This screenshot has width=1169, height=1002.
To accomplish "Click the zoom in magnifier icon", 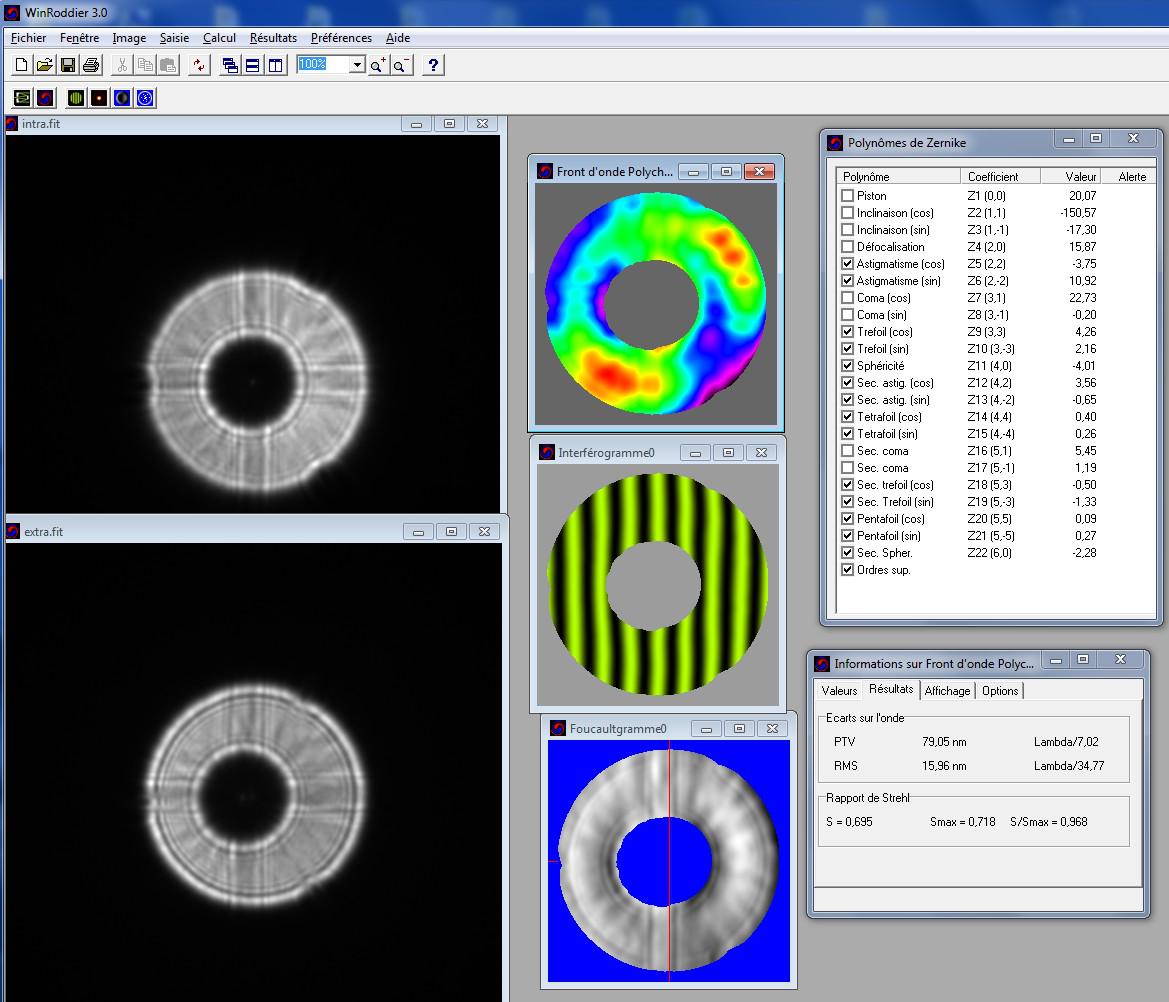I will (378, 65).
